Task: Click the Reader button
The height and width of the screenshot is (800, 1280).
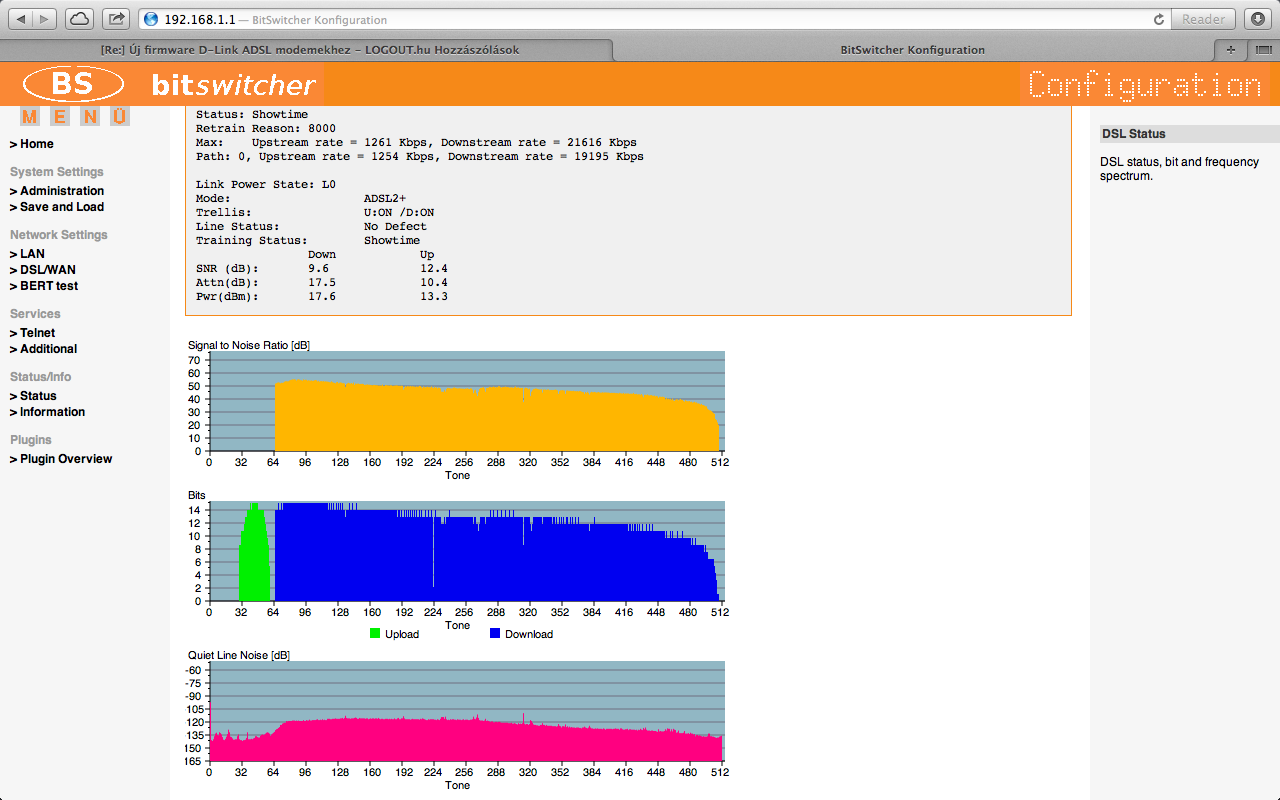Action: [1203, 19]
